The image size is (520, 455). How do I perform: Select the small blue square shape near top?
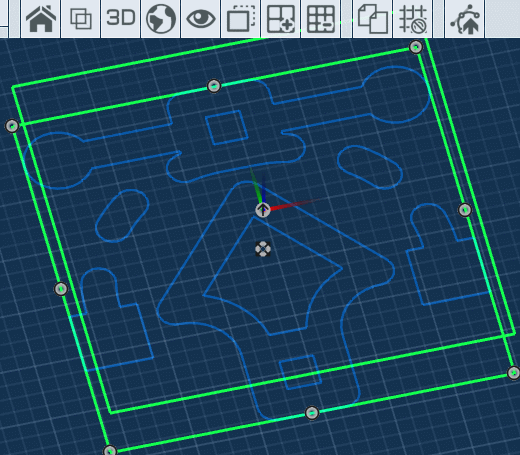tap(227, 127)
